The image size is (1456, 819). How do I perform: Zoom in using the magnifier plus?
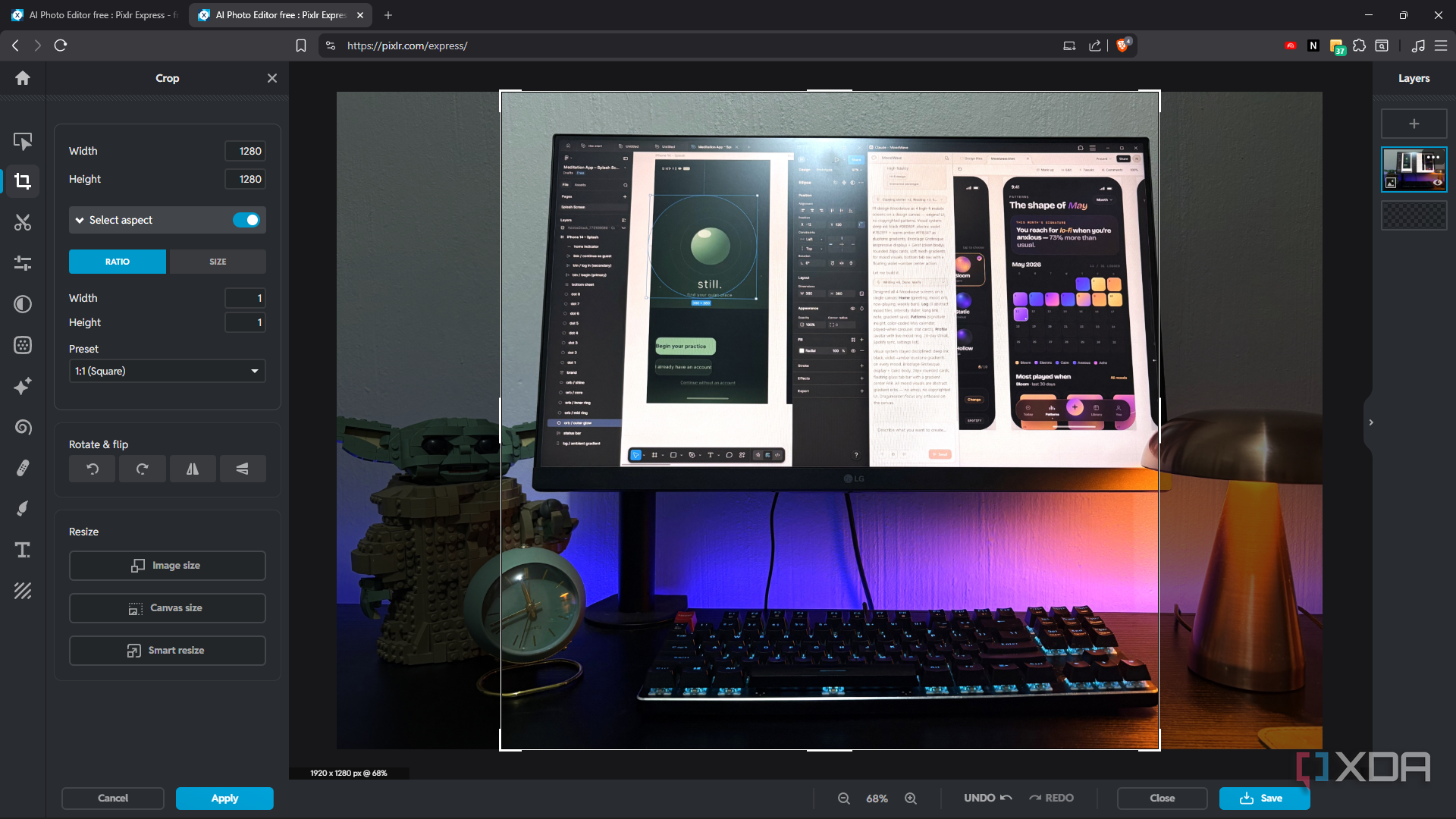point(911,799)
